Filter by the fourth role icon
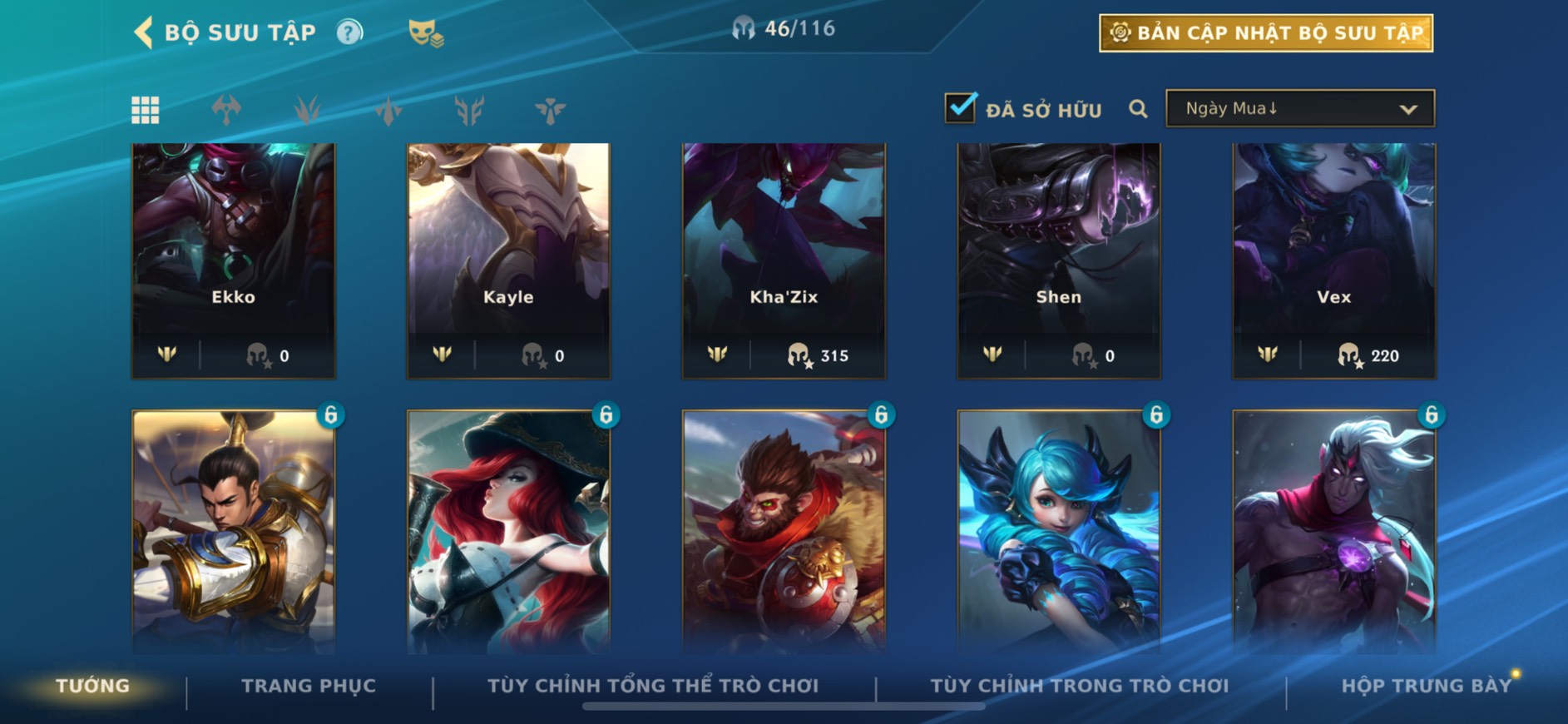The image size is (1568, 724). (469, 110)
